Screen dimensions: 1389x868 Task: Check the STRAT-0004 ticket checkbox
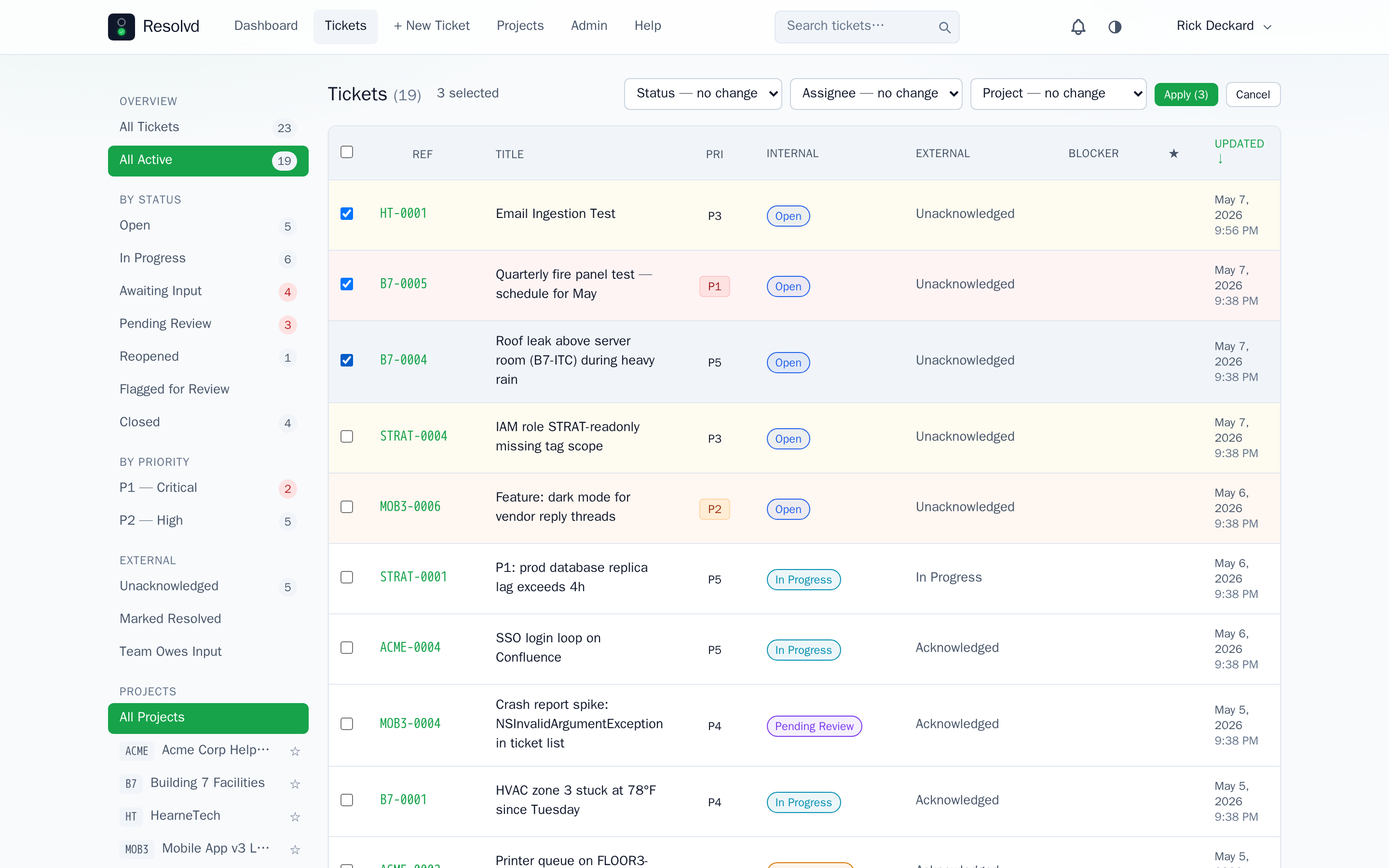point(347,436)
